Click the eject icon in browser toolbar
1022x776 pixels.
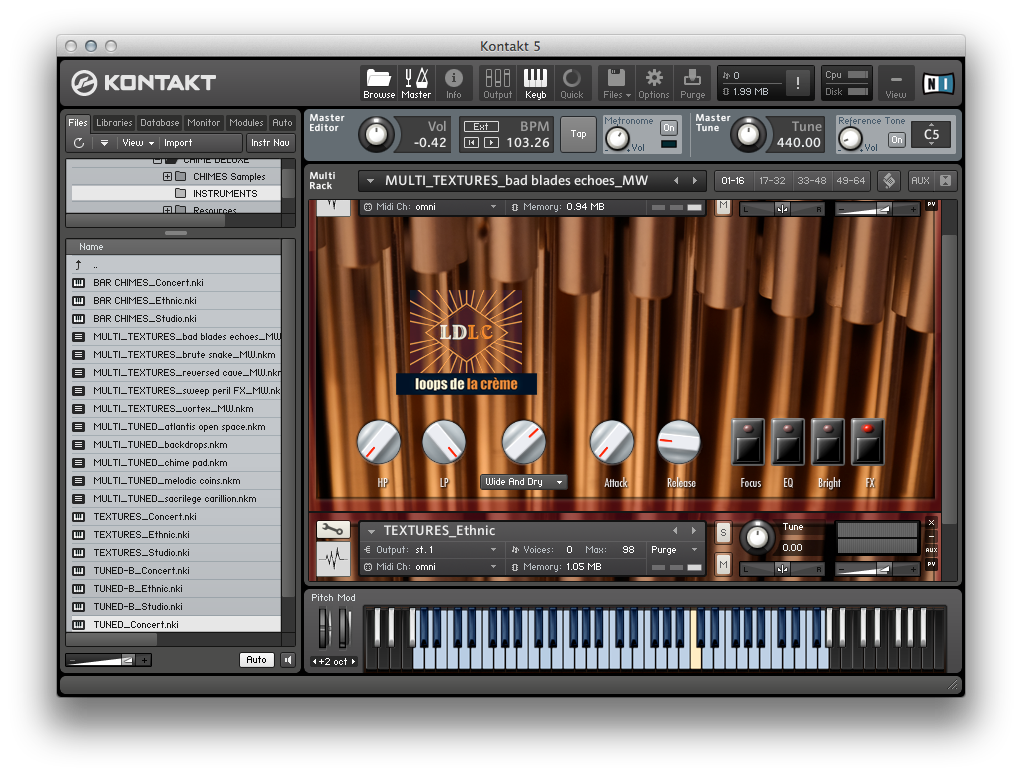(104, 143)
